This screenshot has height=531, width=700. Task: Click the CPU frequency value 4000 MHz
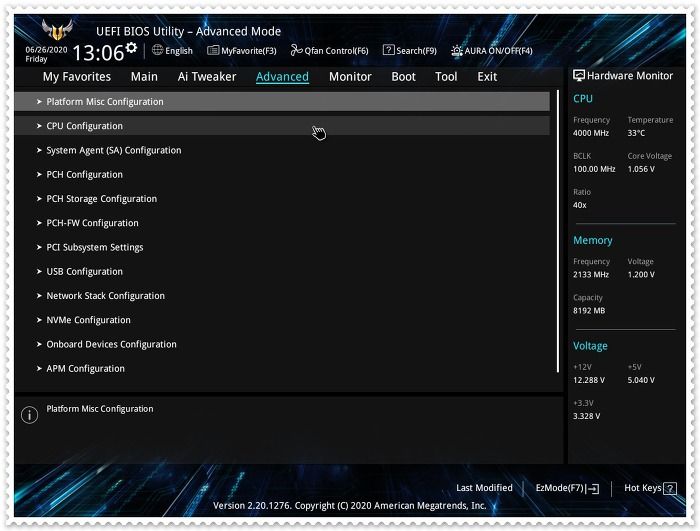591,133
